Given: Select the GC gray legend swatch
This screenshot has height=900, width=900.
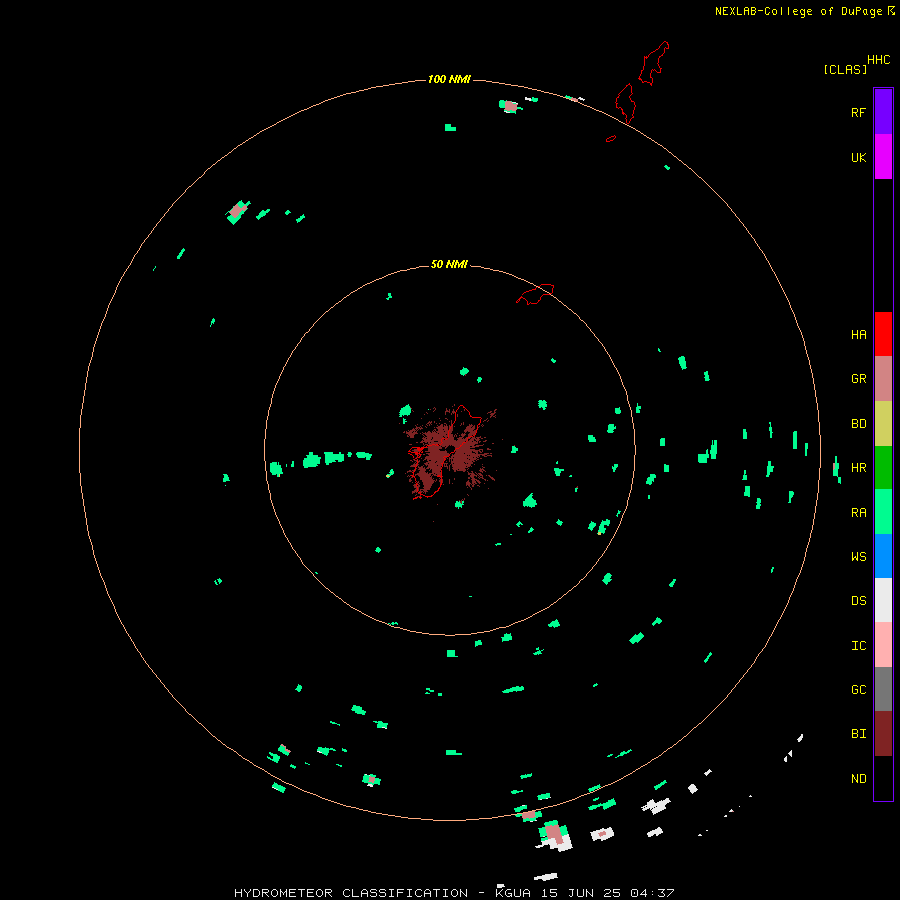Looking at the screenshot, I should tap(883, 689).
